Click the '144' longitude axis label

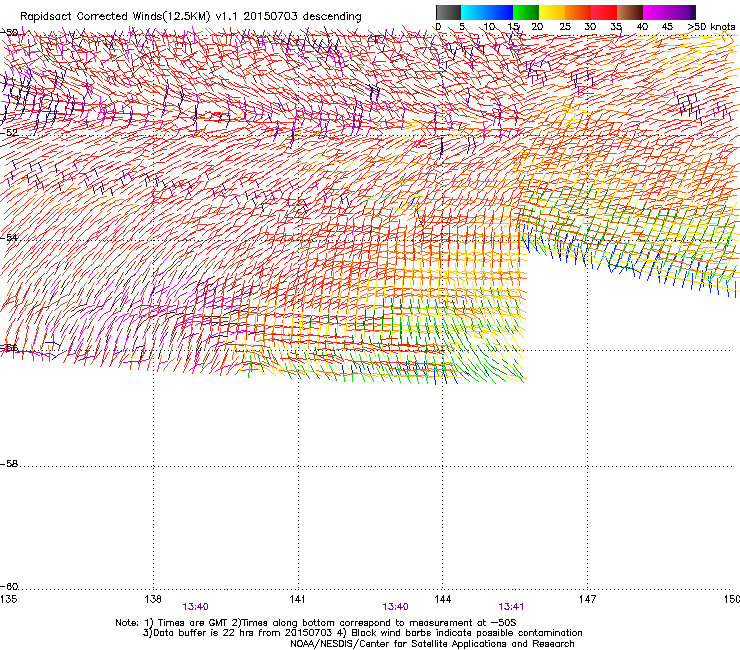442,599
